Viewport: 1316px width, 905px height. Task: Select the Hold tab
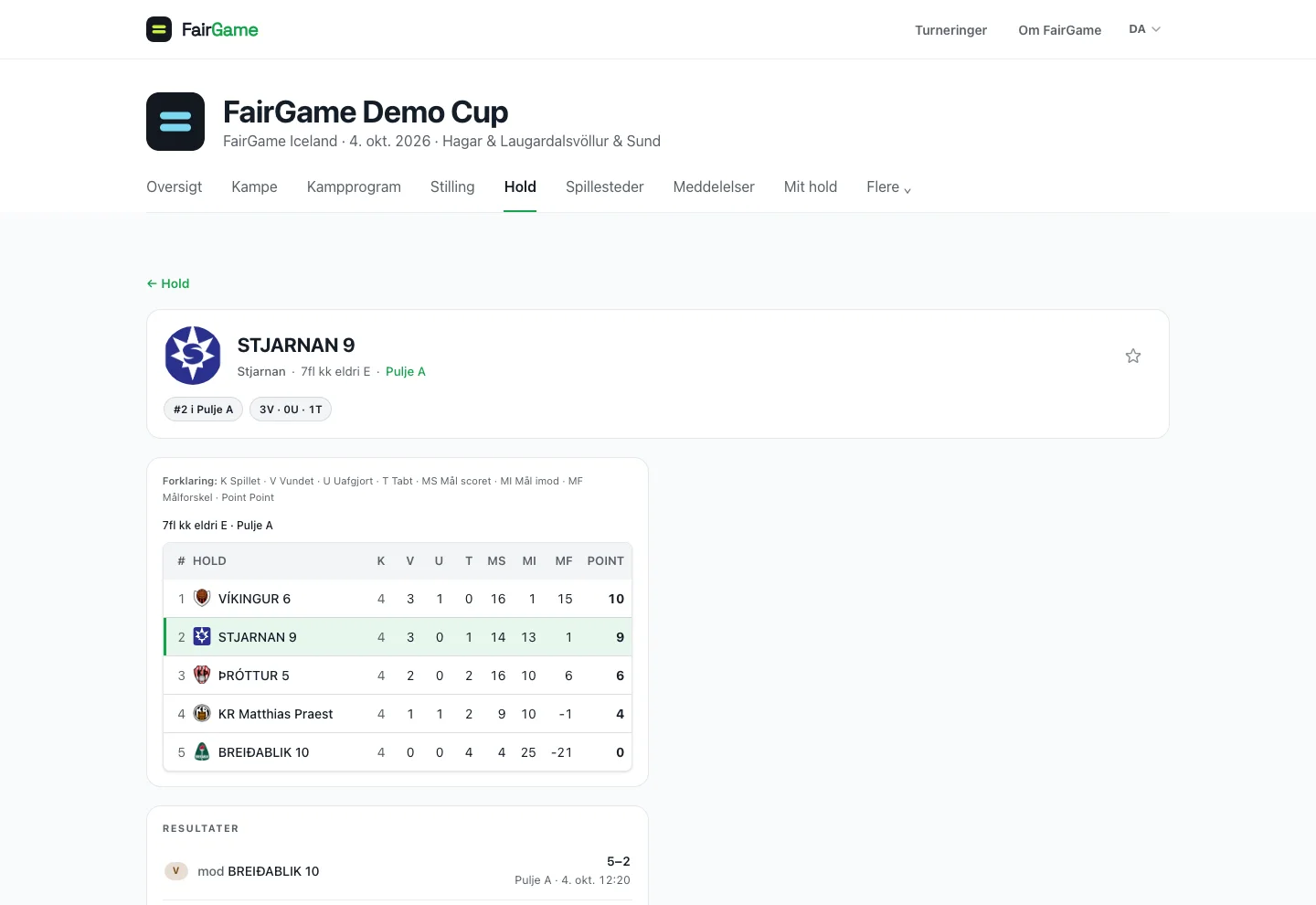[520, 186]
